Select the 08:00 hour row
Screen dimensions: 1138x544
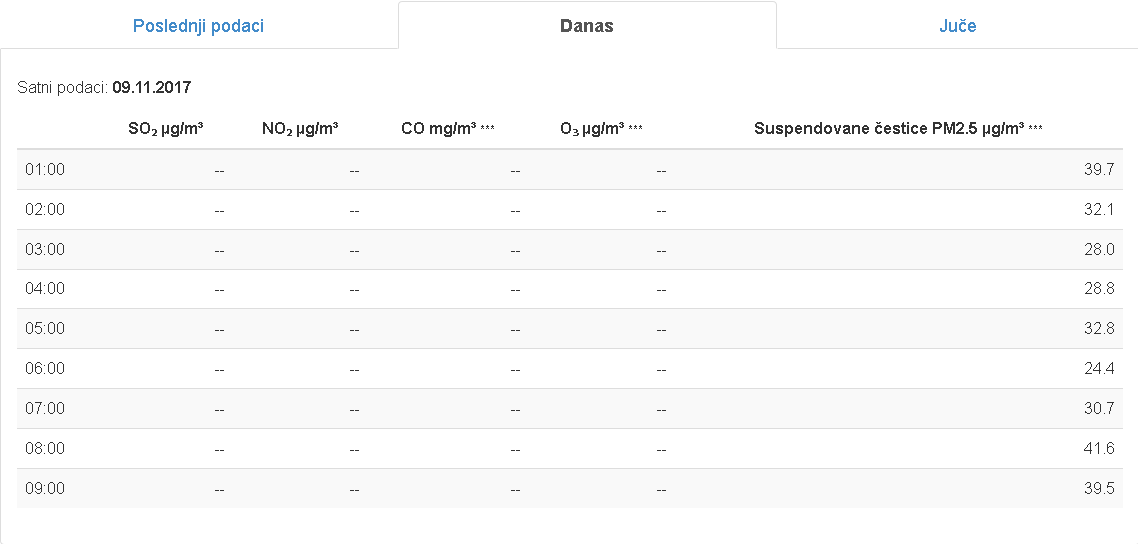click(570, 448)
